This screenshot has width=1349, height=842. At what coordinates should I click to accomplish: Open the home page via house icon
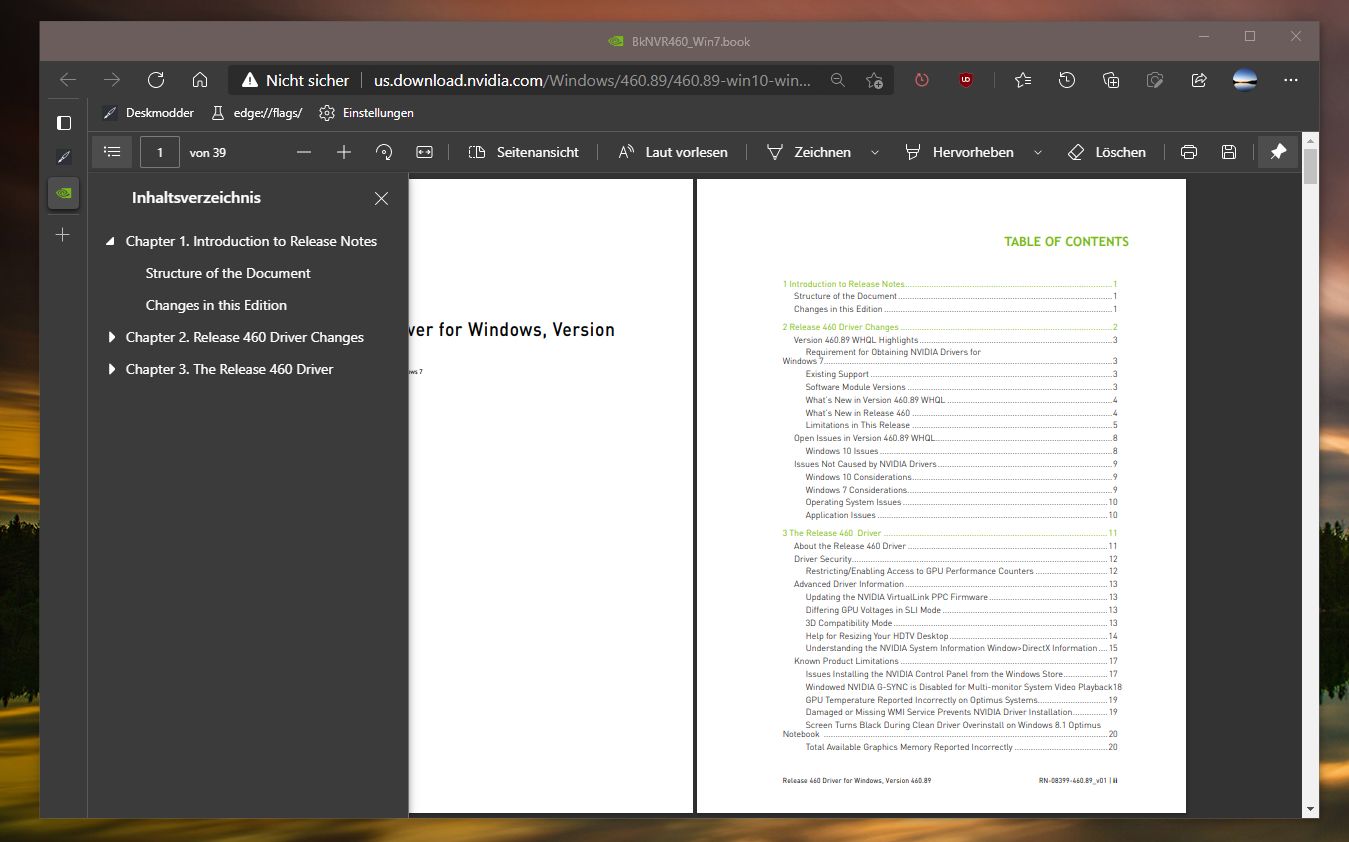point(200,80)
